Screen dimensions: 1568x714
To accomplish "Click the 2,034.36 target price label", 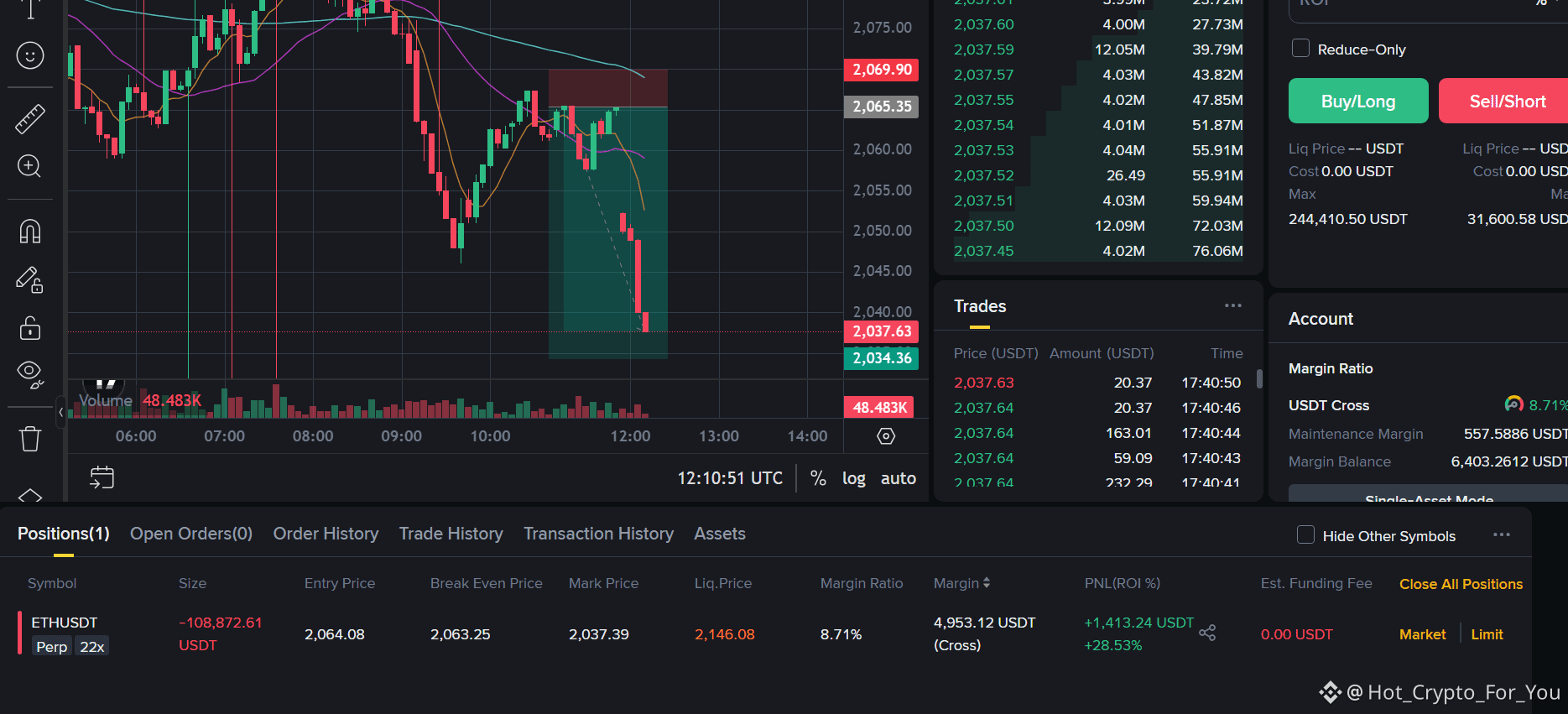I will point(881,358).
